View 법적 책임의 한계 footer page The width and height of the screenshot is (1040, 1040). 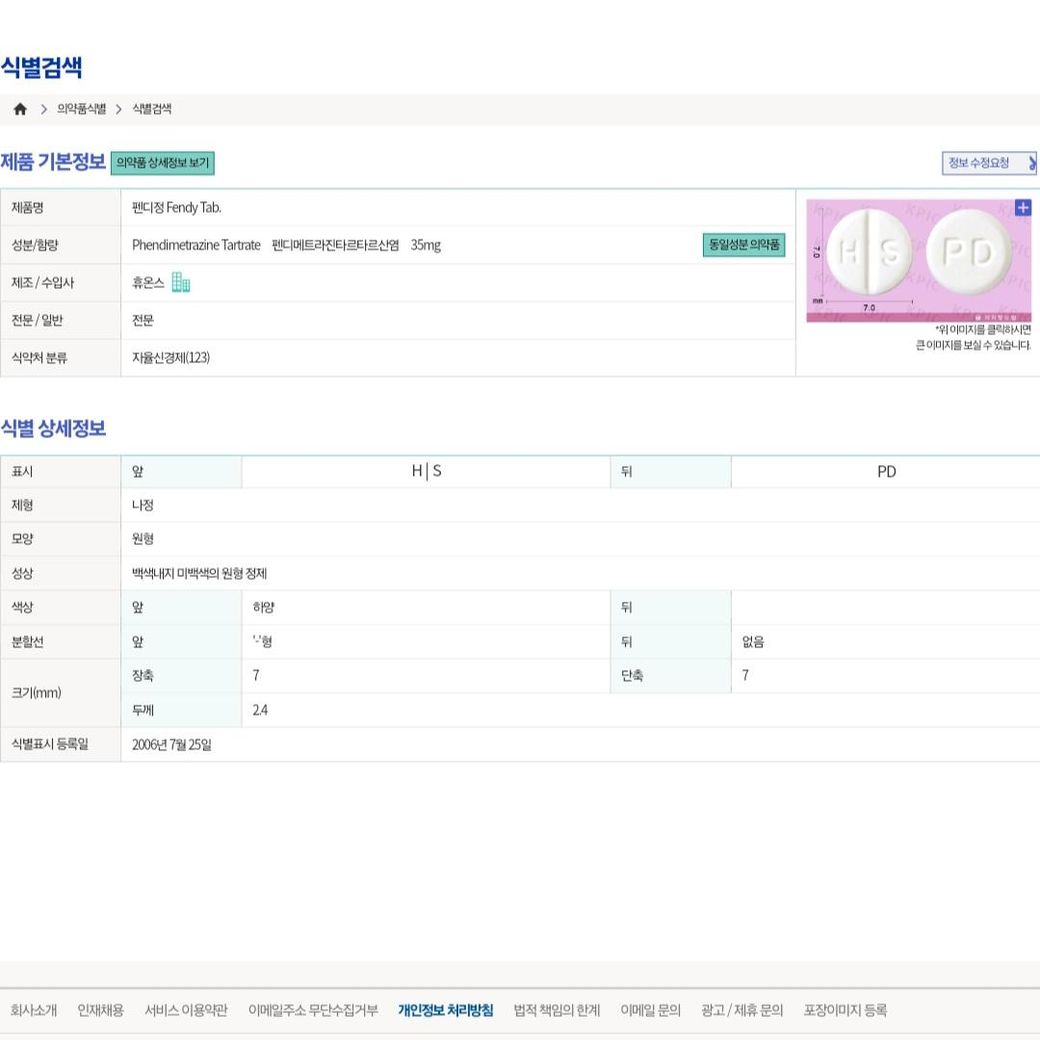(x=556, y=1010)
